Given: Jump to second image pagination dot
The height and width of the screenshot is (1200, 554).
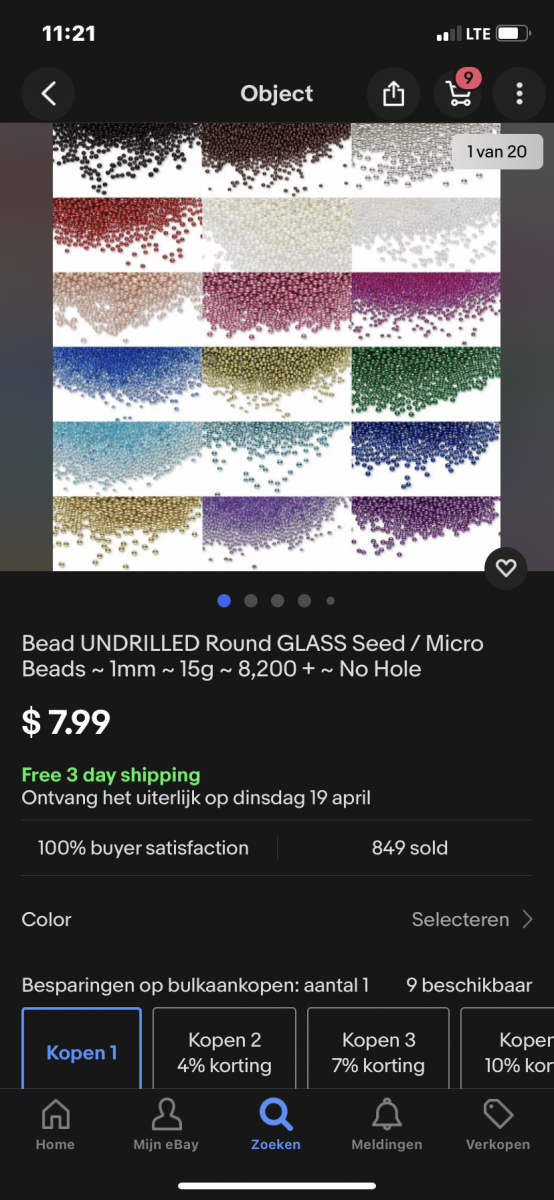Looking at the screenshot, I should [251, 601].
